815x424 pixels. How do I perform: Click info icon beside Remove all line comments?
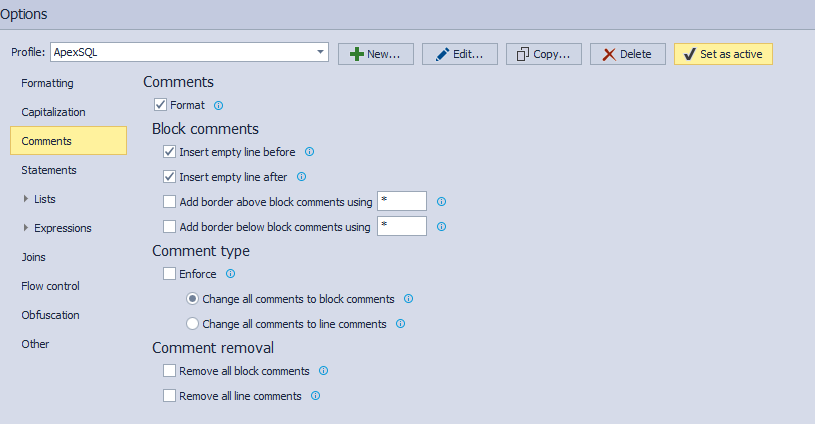315,396
